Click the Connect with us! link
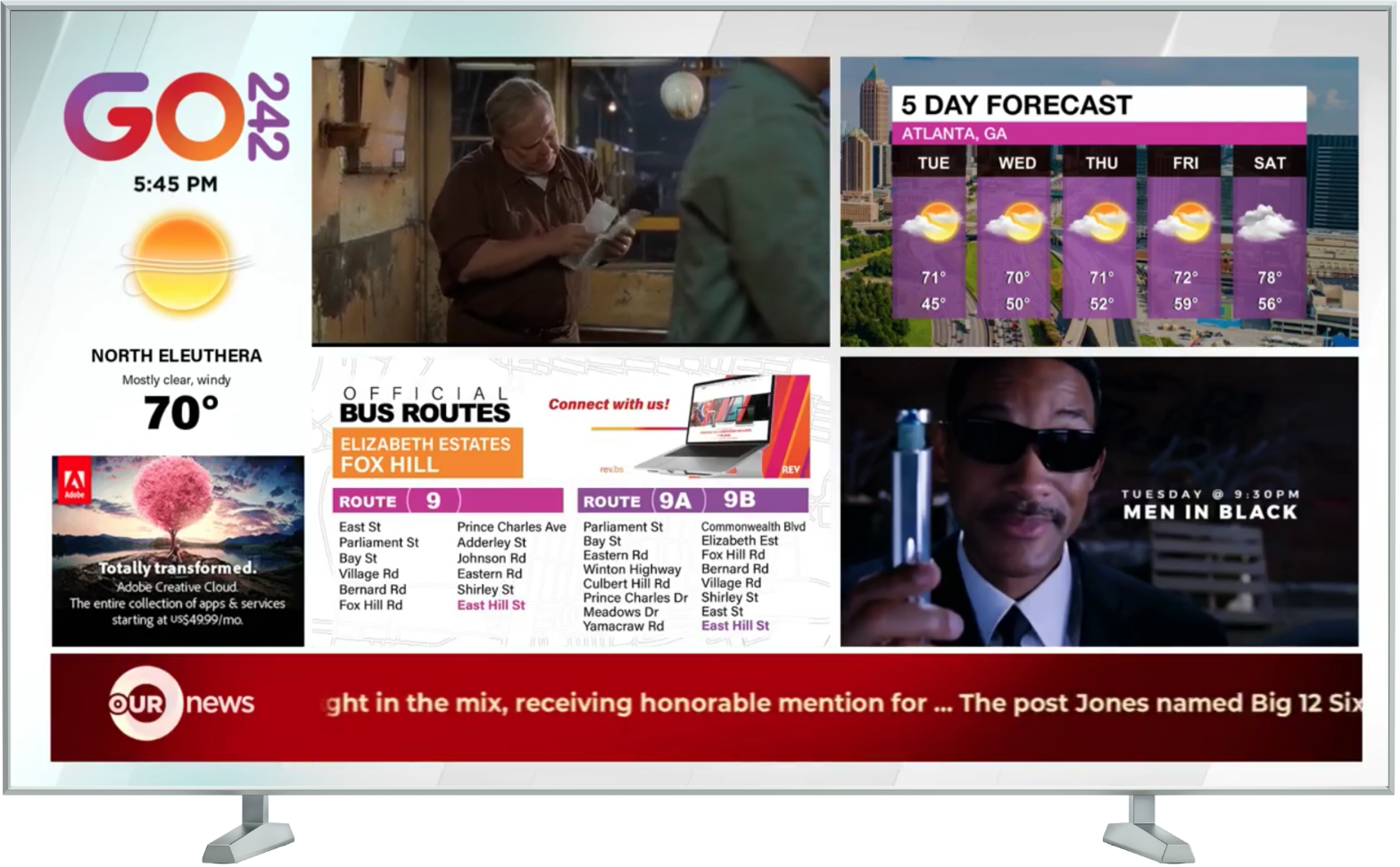 [x=609, y=404]
